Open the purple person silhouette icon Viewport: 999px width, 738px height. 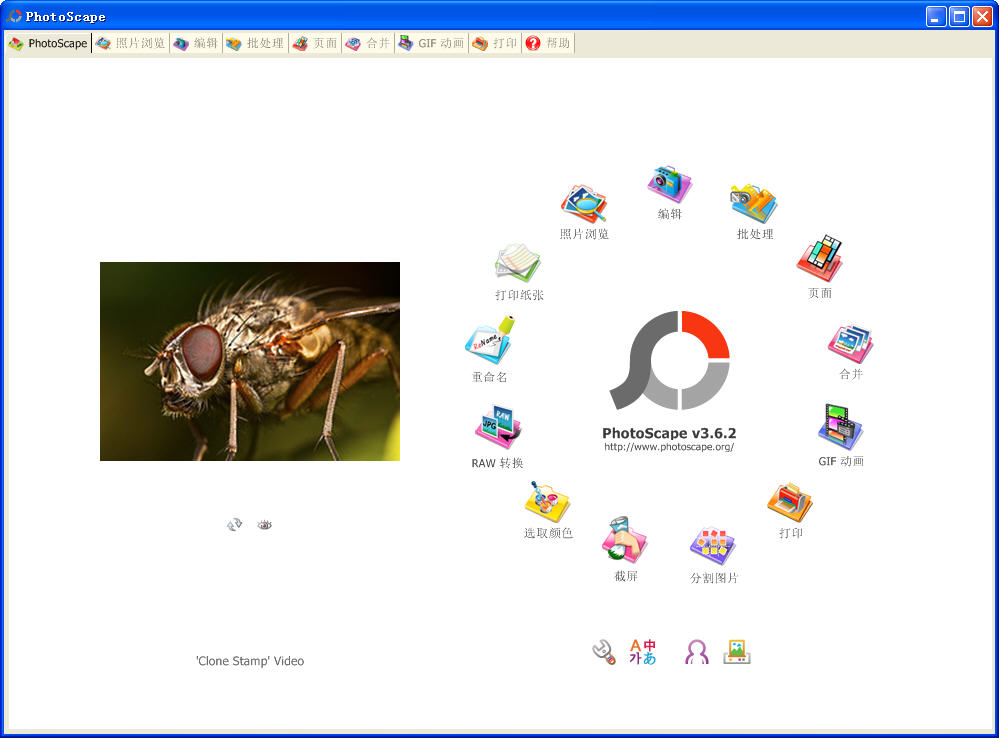[x=696, y=652]
